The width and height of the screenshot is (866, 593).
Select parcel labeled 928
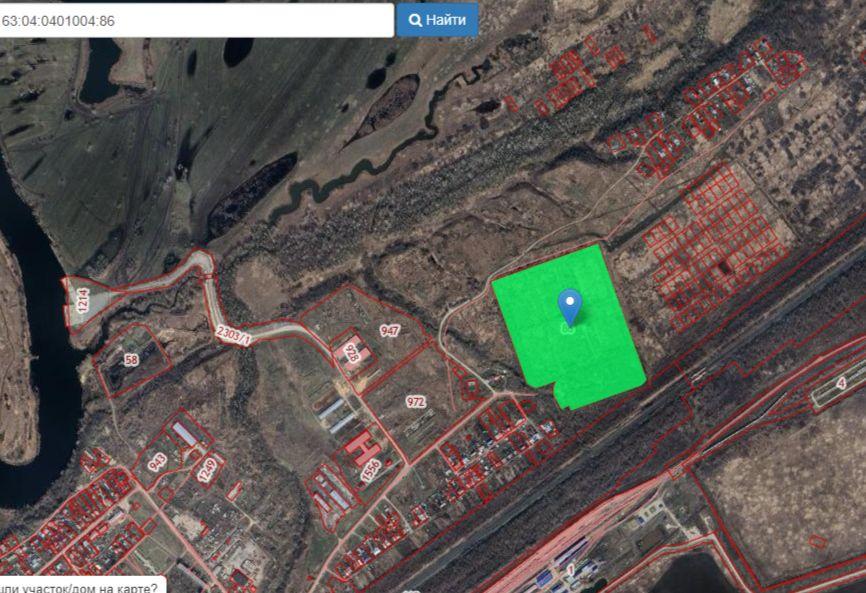pos(351,353)
